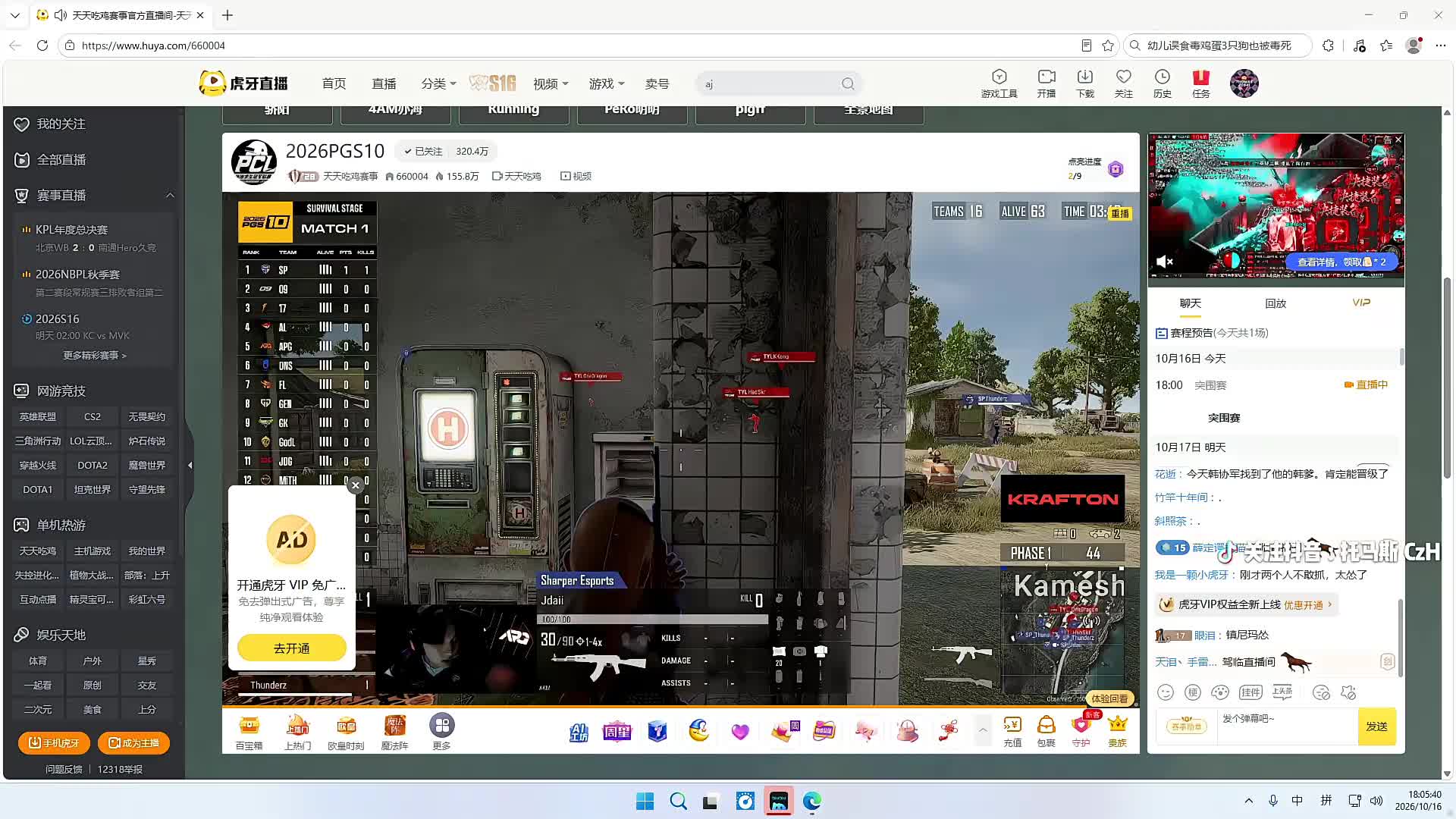1456x819 pixels.
Task: Open the 关注 followed list icon
Action: tap(1124, 83)
